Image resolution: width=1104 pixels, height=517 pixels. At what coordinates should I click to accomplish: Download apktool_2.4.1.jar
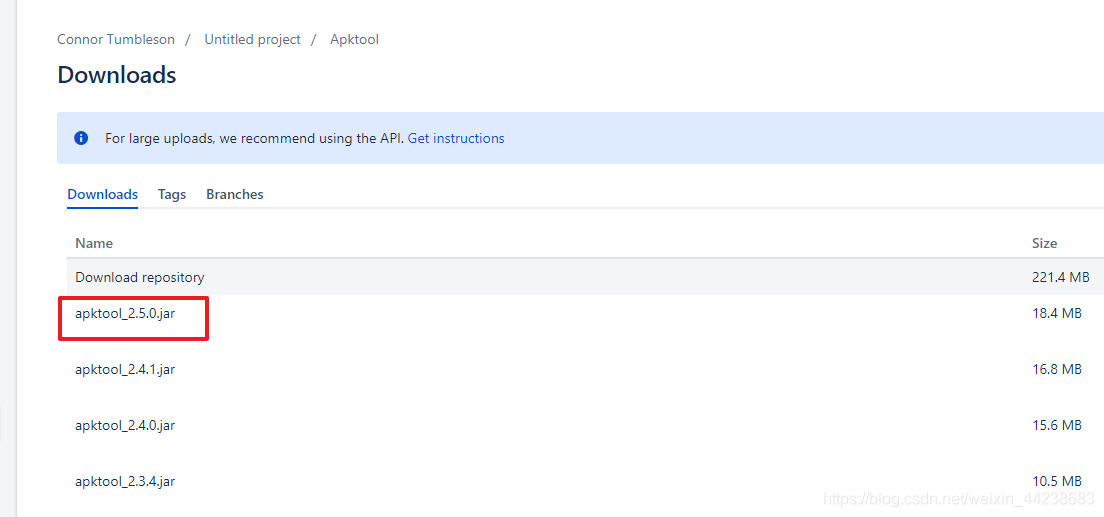click(x=125, y=369)
